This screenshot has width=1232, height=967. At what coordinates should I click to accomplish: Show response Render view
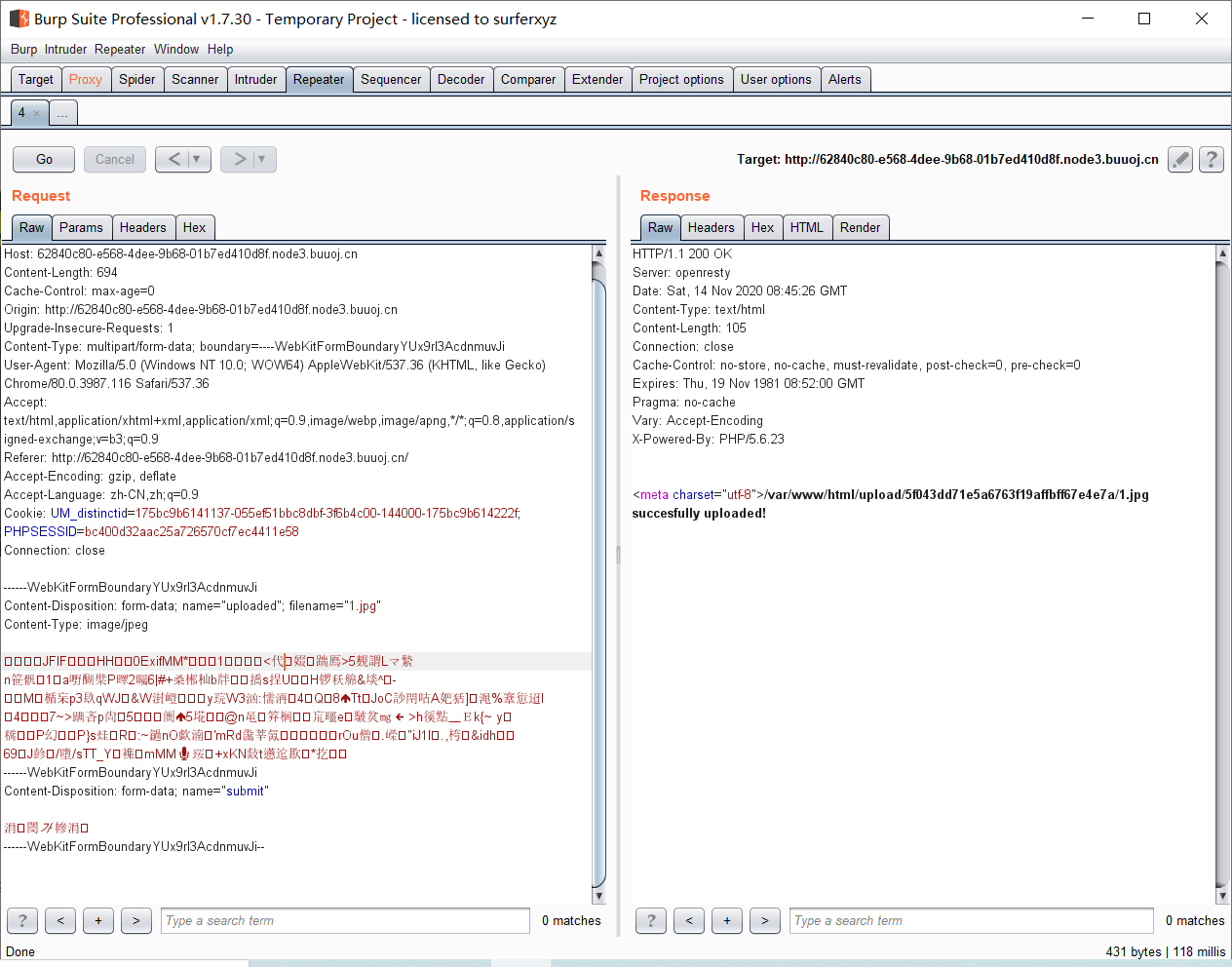tap(861, 228)
